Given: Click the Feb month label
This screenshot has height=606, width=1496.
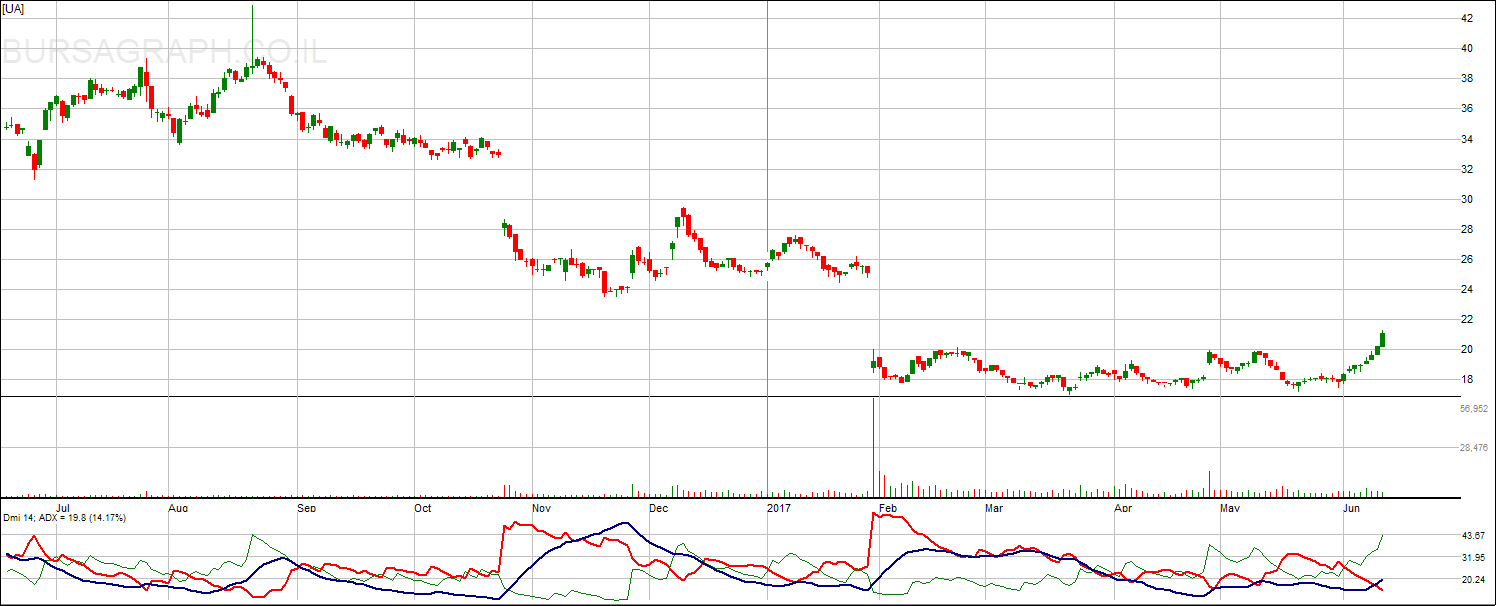Looking at the screenshot, I should coord(886,508).
